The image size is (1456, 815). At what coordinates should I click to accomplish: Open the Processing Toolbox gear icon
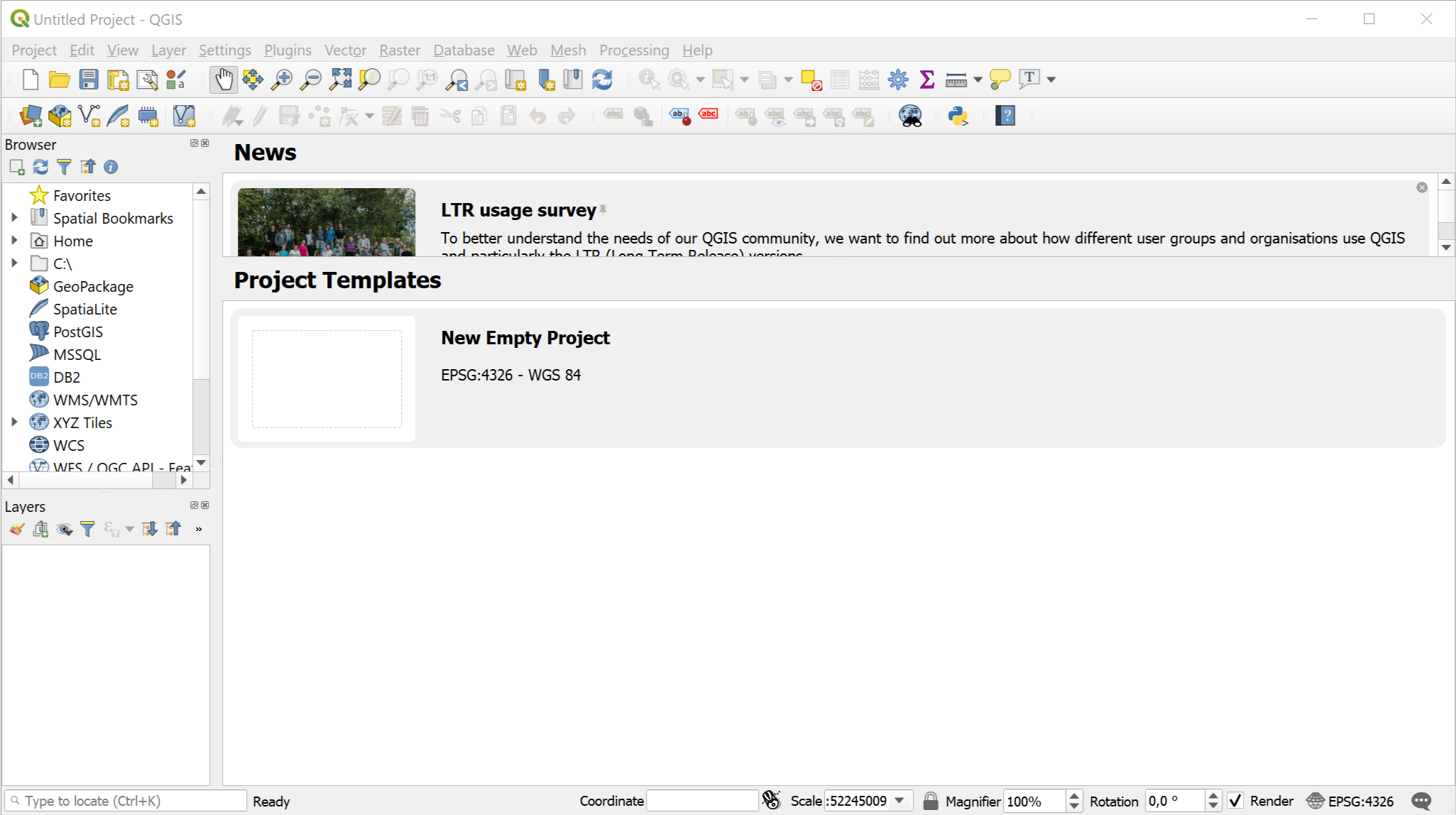point(897,80)
